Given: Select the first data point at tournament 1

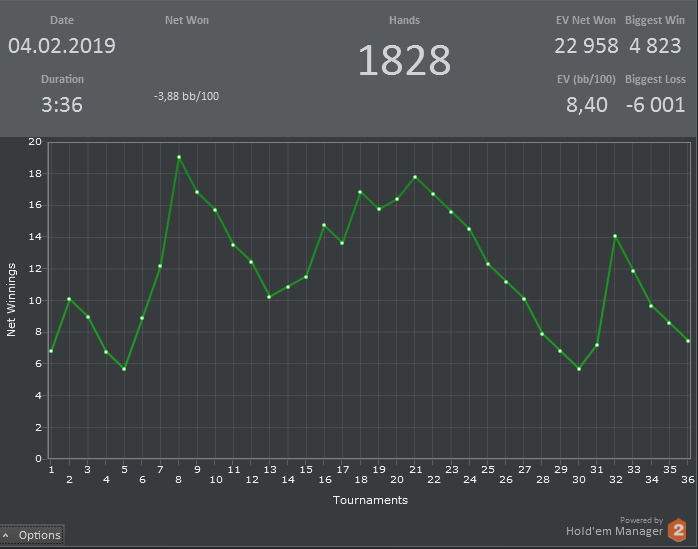Looking at the screenshot, I should pyautogui.click(x=51, y=351).
